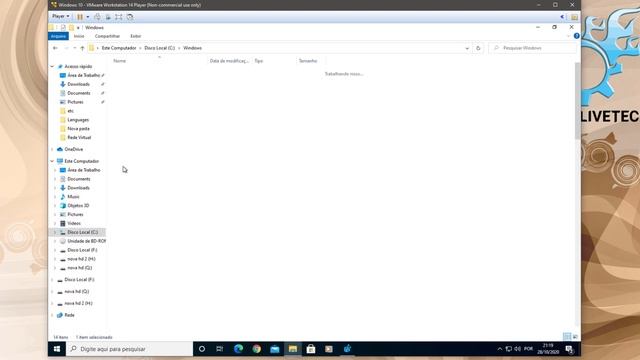Show hidden tray icons chevron

point(499,349)
